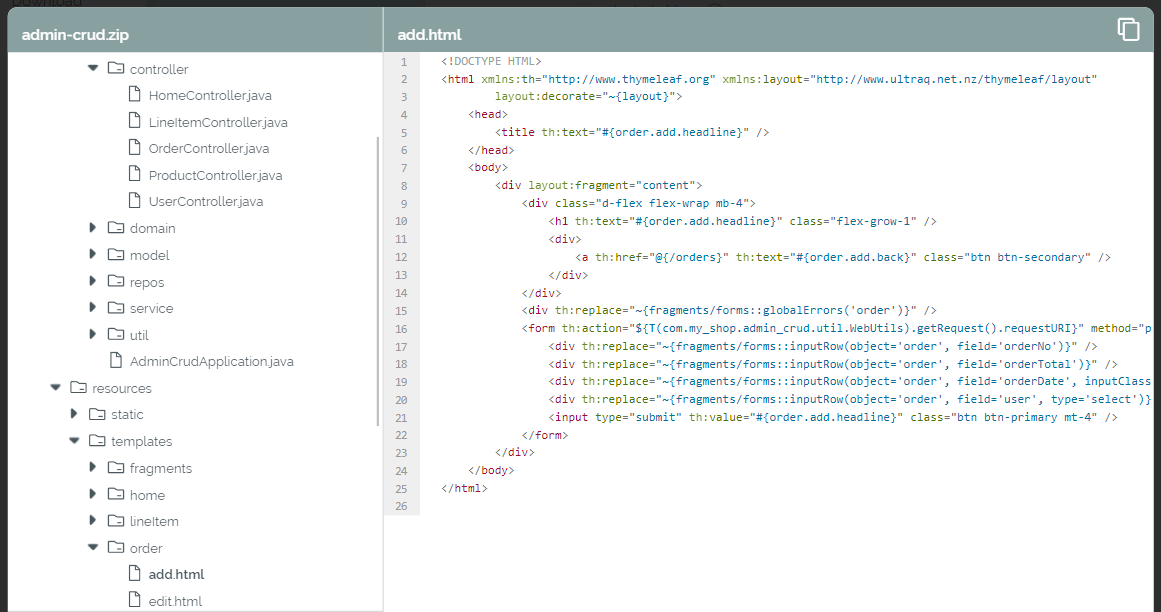Screen dimensions: 1161x612
Task: Click the LineItemController.java file icon
Action: tap(134, 121)
